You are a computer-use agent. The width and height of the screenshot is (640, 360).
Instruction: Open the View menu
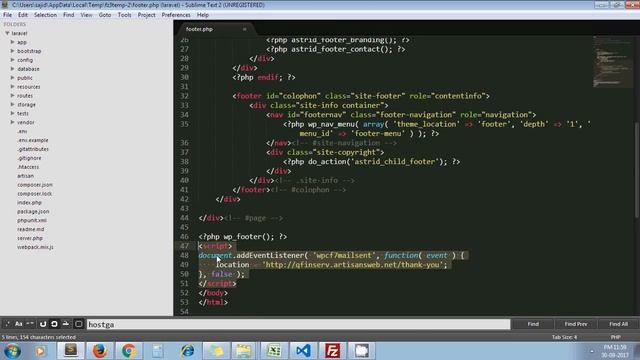click(86, 15)
